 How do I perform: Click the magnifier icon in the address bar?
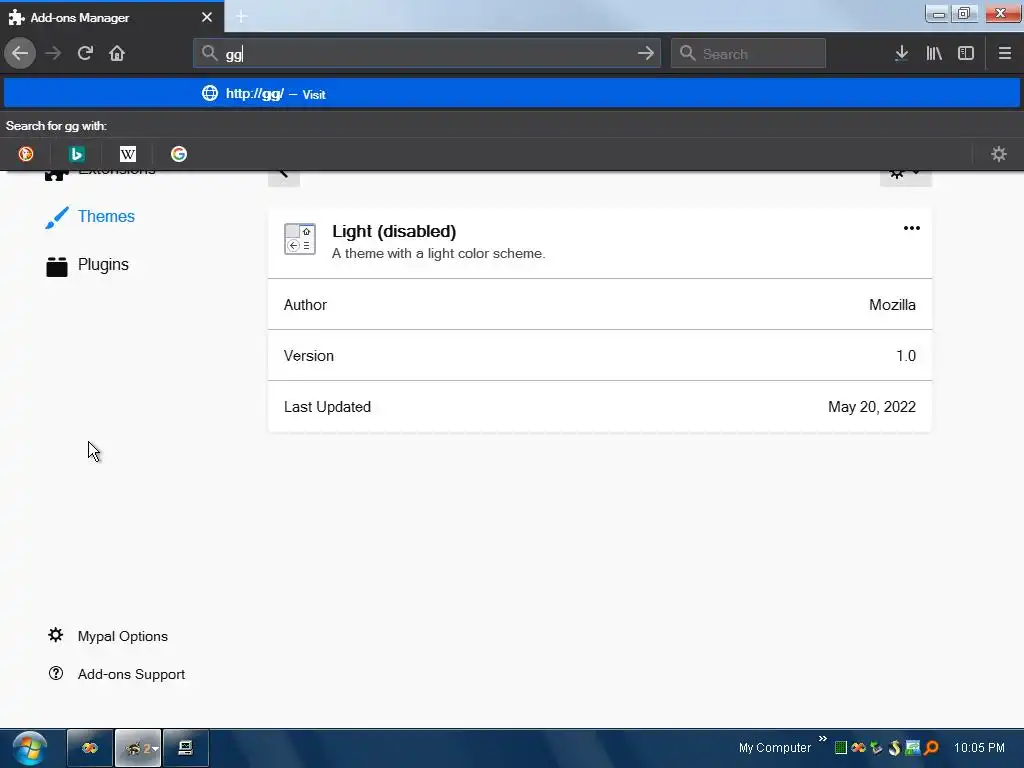209,53
